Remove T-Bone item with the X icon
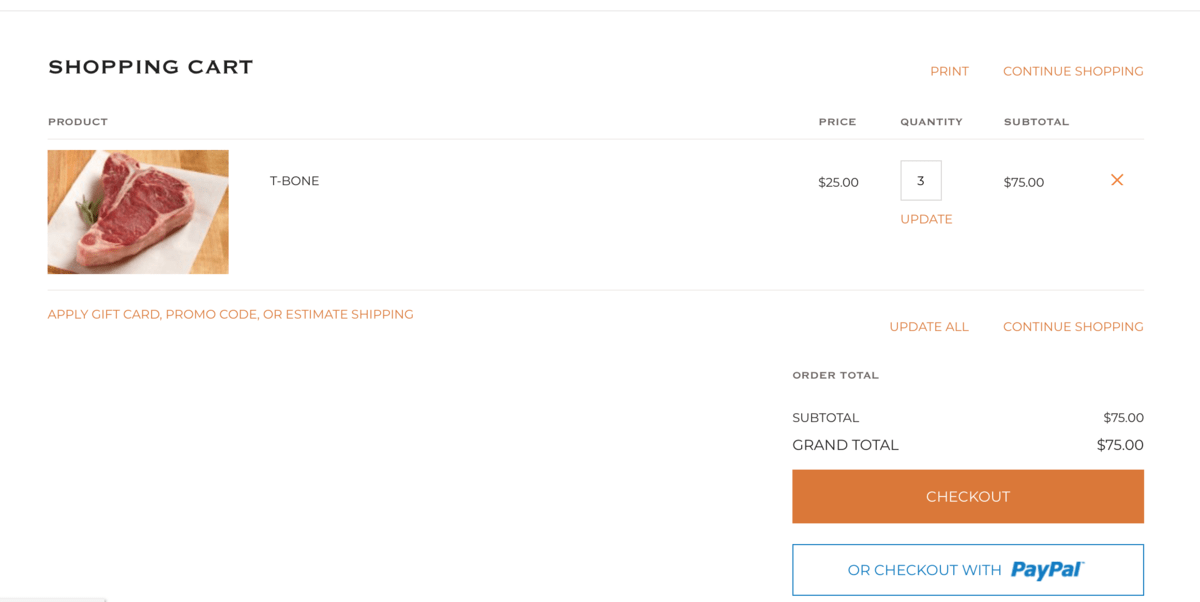The image size is (1200, 602). pos(1117,180)
